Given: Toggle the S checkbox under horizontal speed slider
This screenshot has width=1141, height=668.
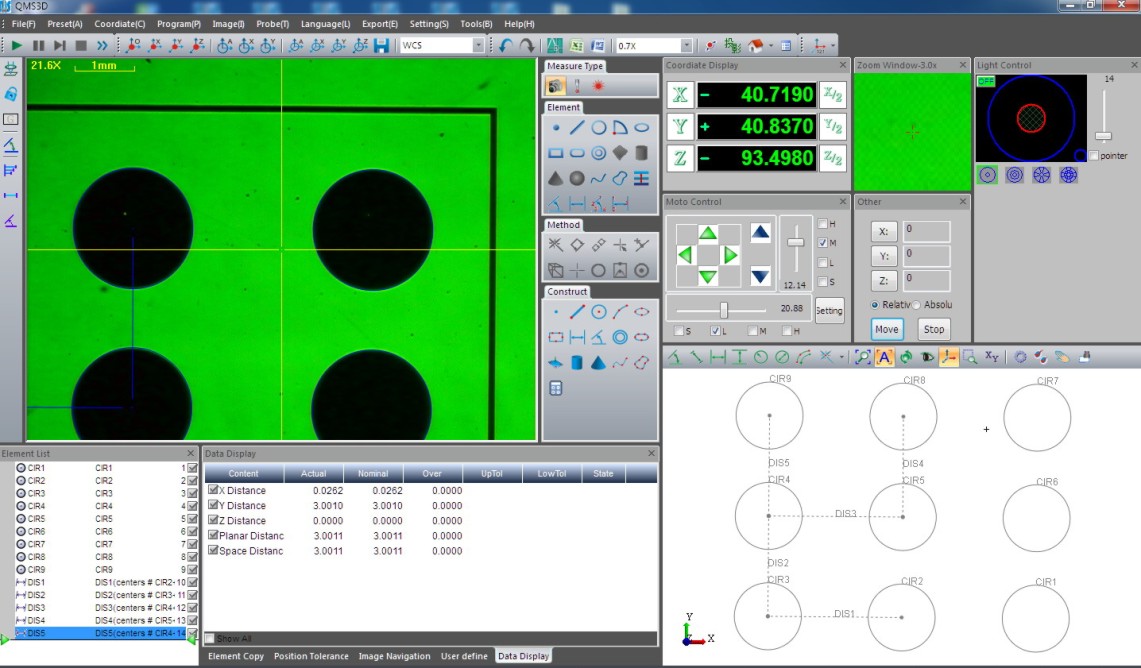Looking at the screenshot, I should (x=679, y=331).
